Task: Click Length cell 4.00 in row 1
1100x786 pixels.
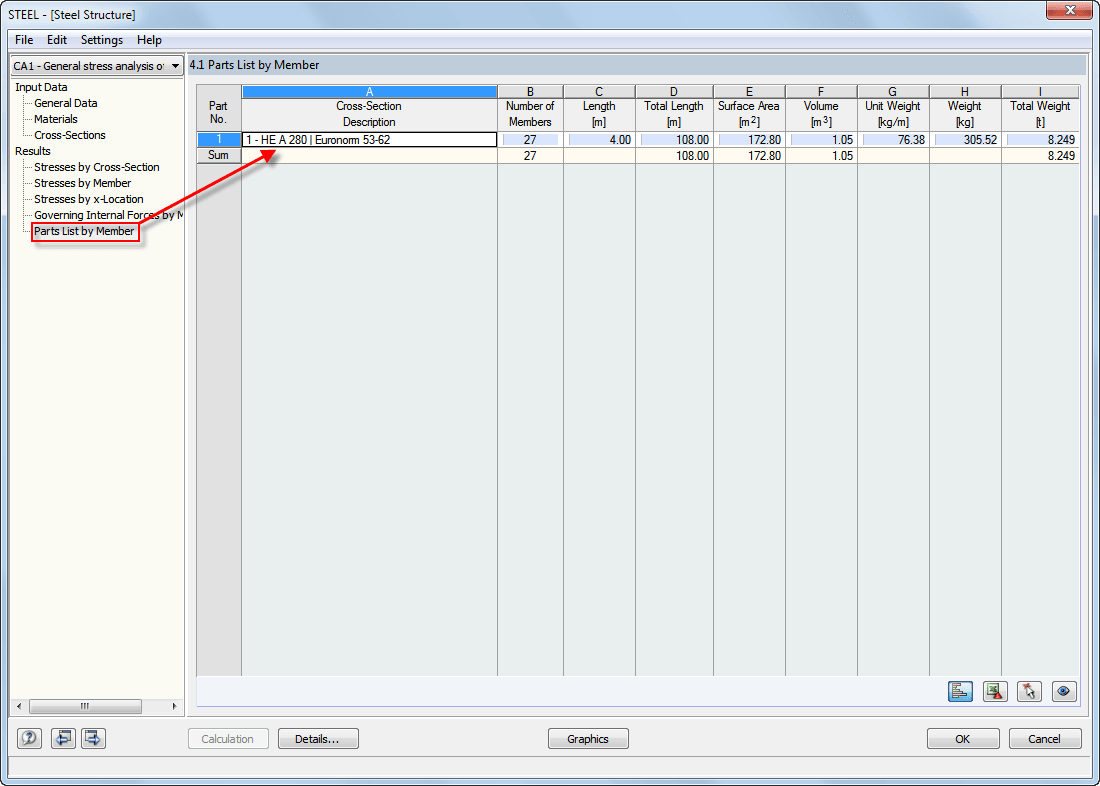Action: pos(599,140)
